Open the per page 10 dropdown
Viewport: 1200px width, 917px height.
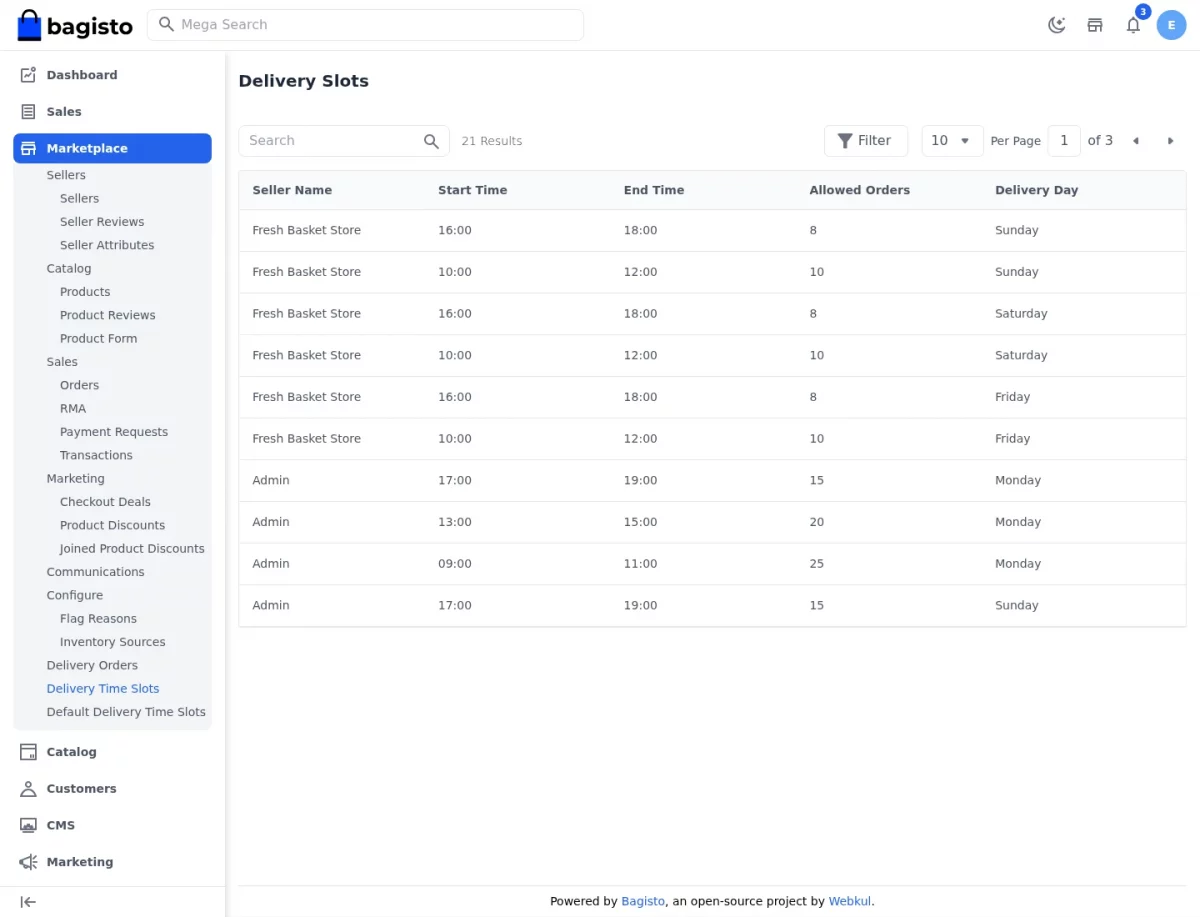(952, 141)
